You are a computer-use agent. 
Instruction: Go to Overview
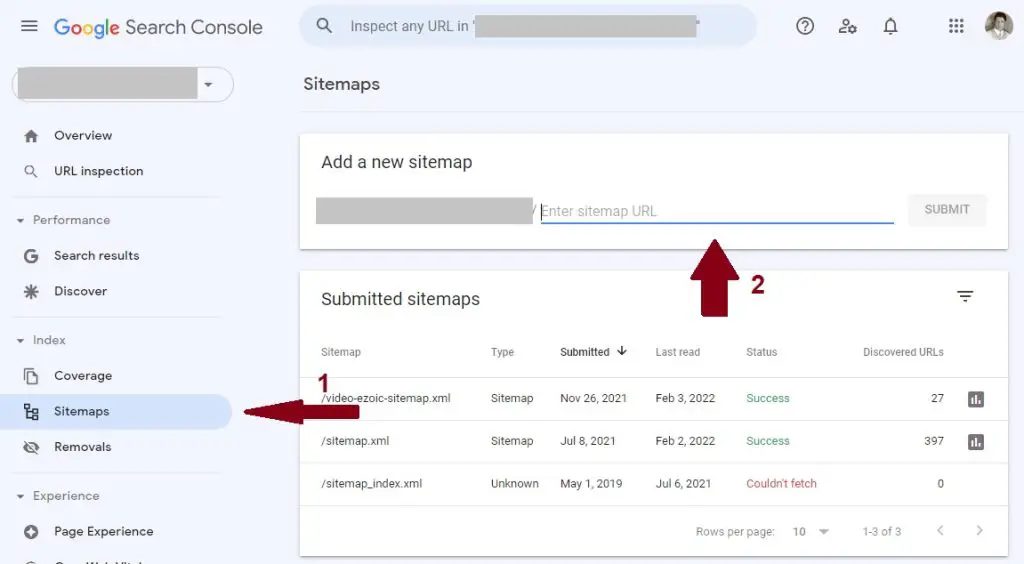83,136
